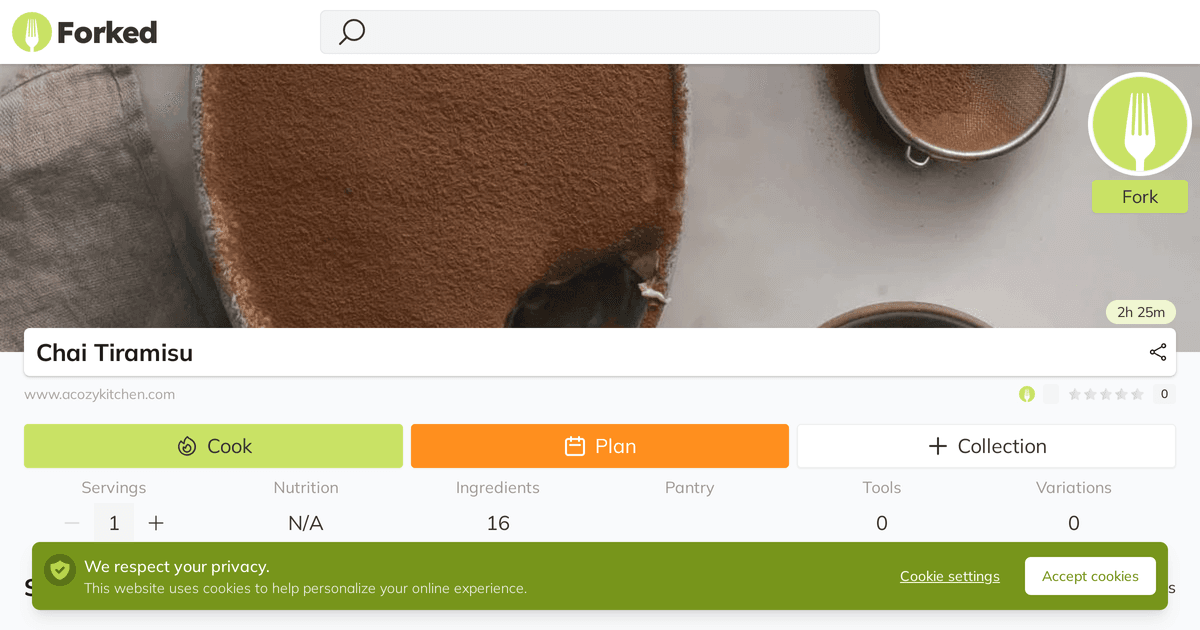
Task: Click the orange Plan button
Action: click(600, 446)
